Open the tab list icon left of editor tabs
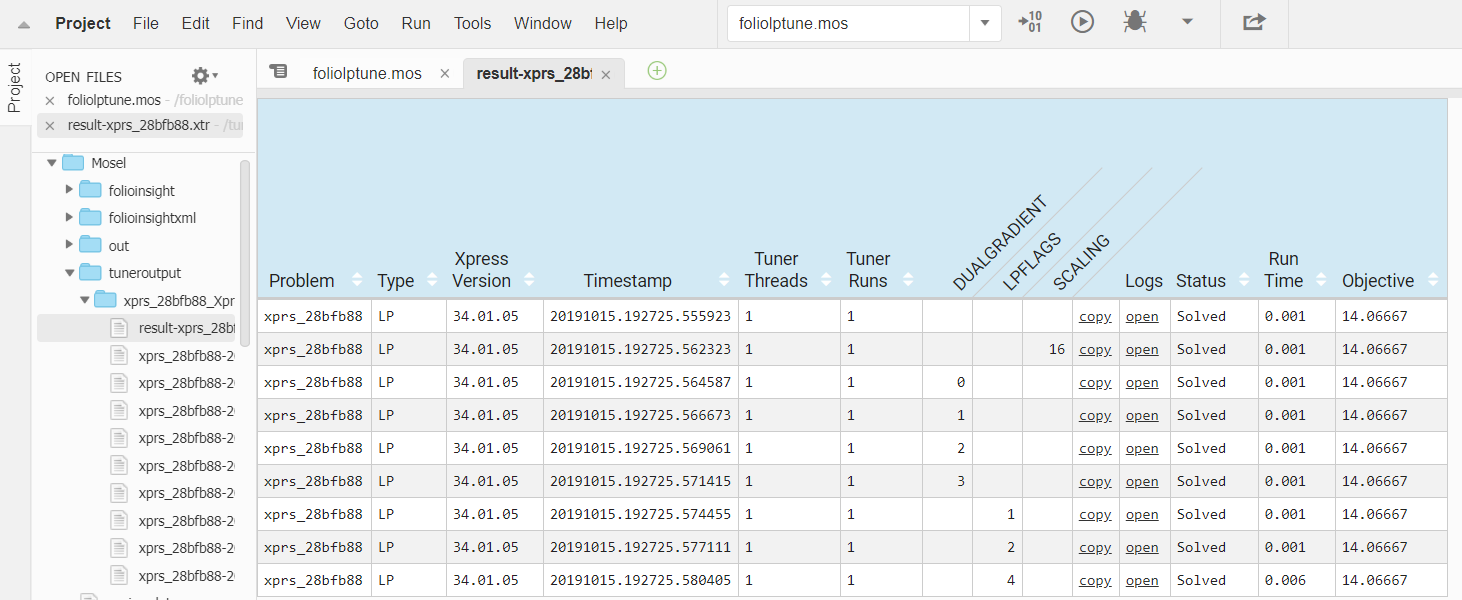 pyautogui.click(x=278, y=71)
